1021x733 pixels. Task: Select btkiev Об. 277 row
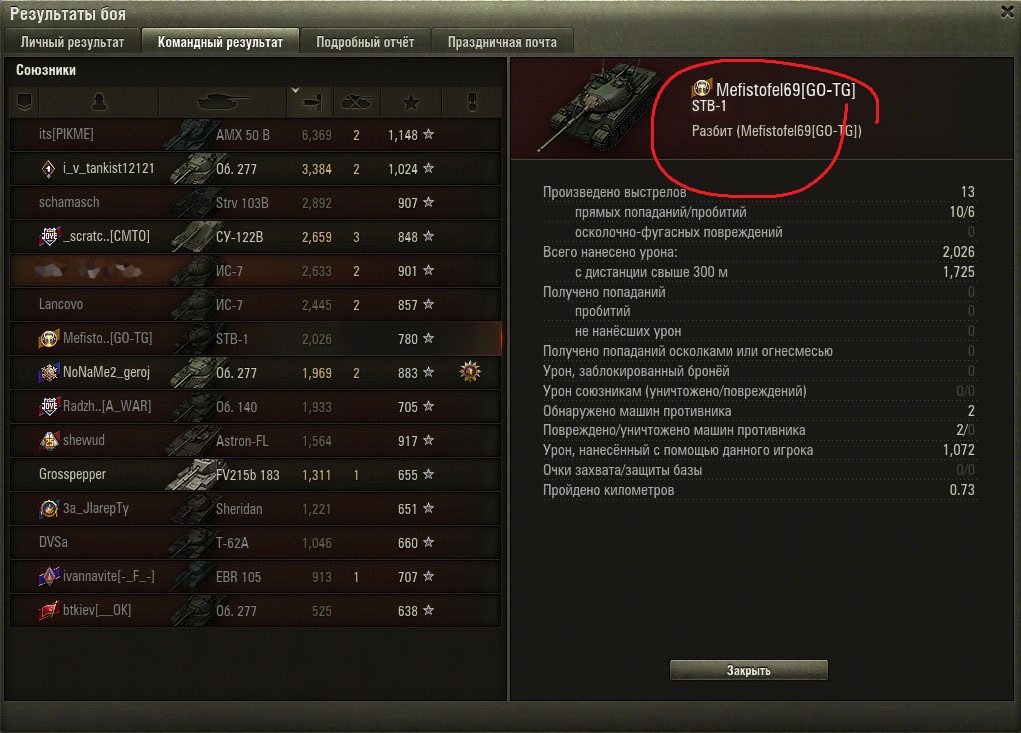coord(256,611)
